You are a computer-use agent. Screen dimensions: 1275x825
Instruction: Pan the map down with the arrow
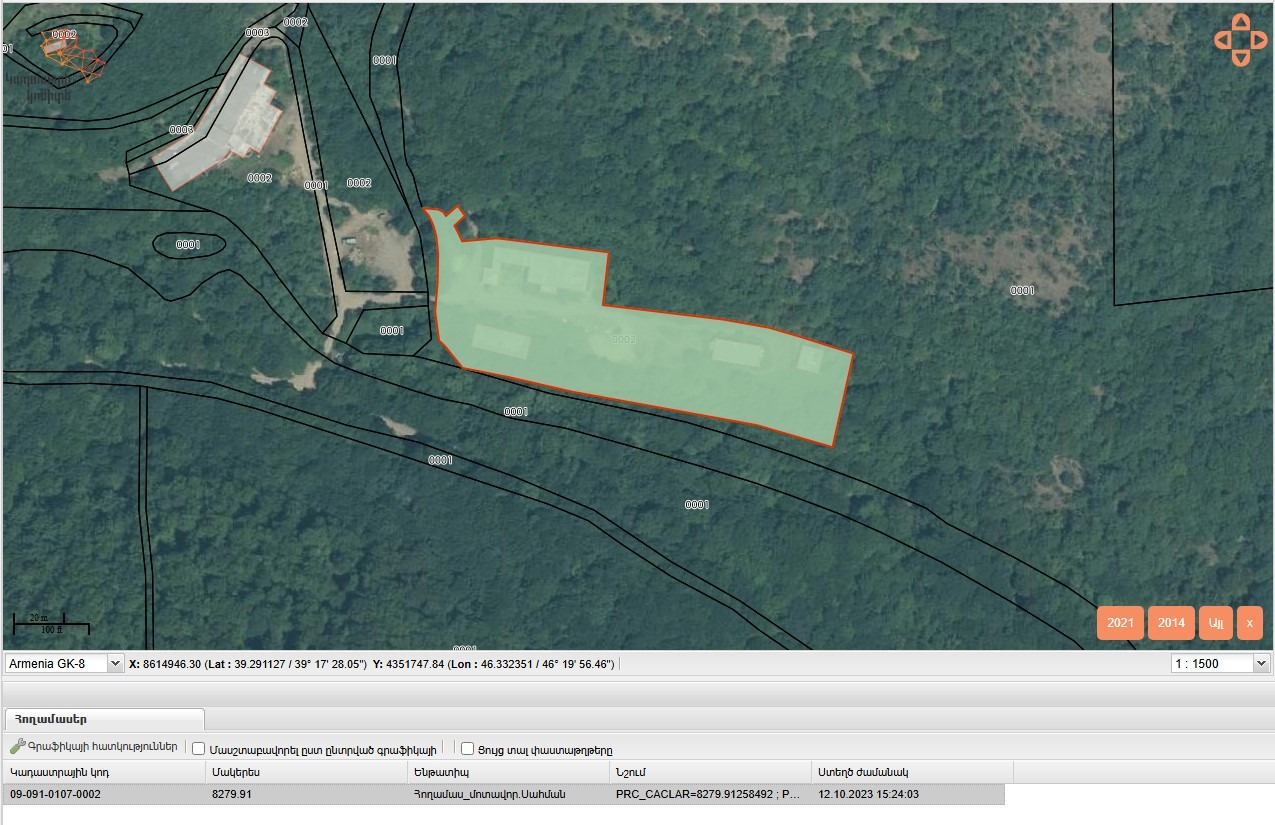click(1240, 58)
